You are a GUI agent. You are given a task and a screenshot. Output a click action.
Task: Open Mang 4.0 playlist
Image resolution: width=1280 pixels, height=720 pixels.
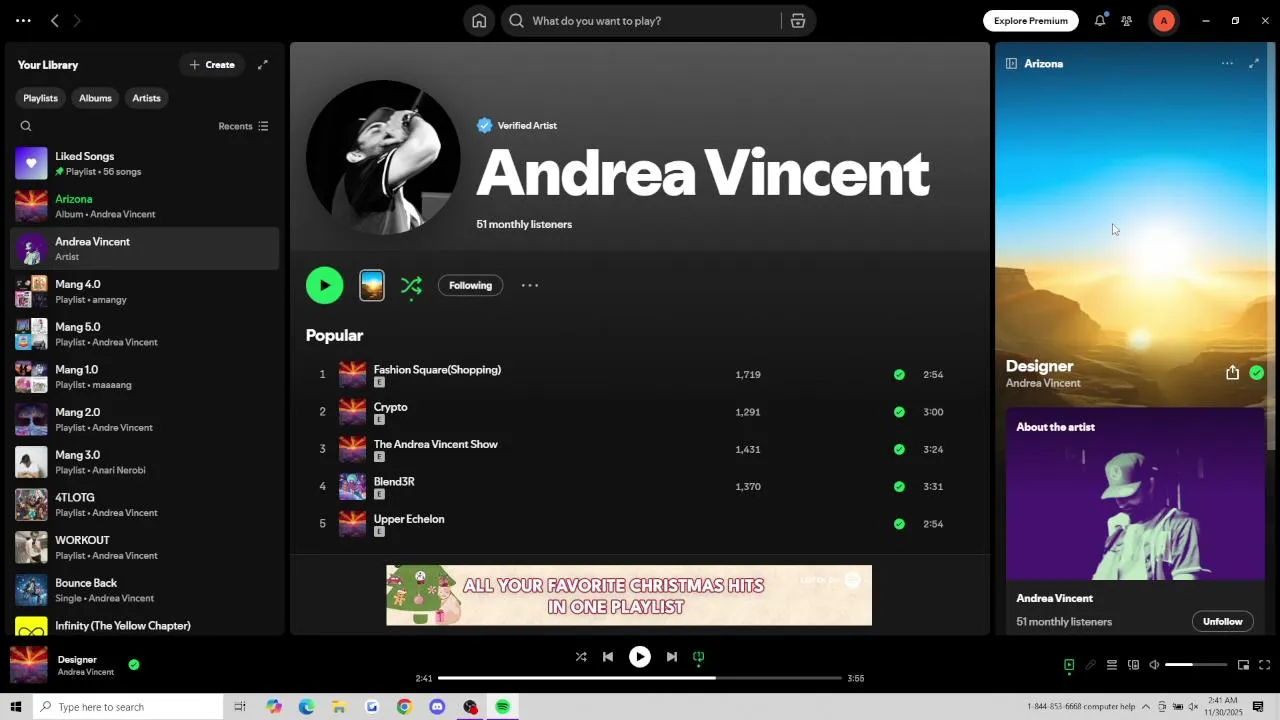145,291
